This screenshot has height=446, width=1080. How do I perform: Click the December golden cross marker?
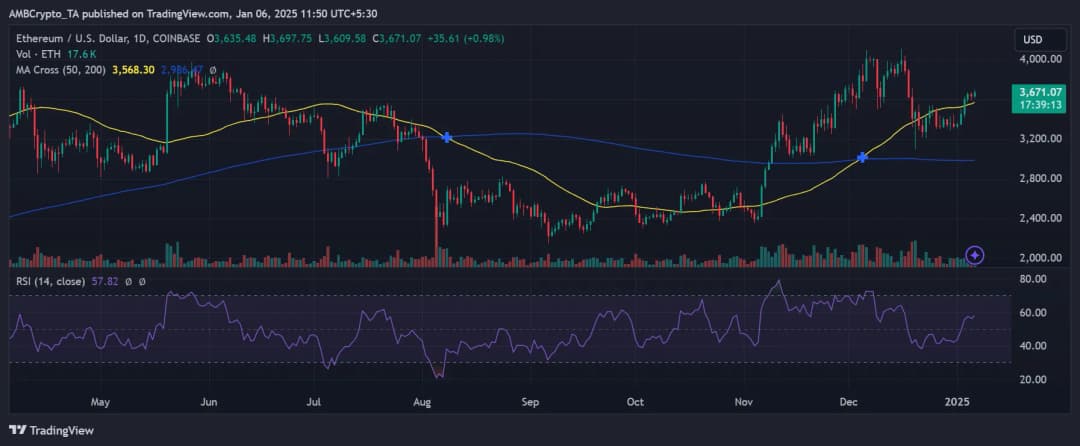[x=862, y=158]
